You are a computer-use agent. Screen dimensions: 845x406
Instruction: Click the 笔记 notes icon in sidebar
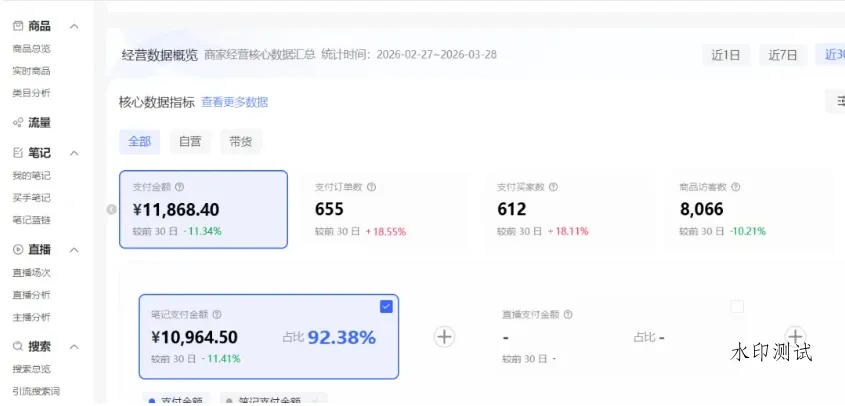coord(18,153)
